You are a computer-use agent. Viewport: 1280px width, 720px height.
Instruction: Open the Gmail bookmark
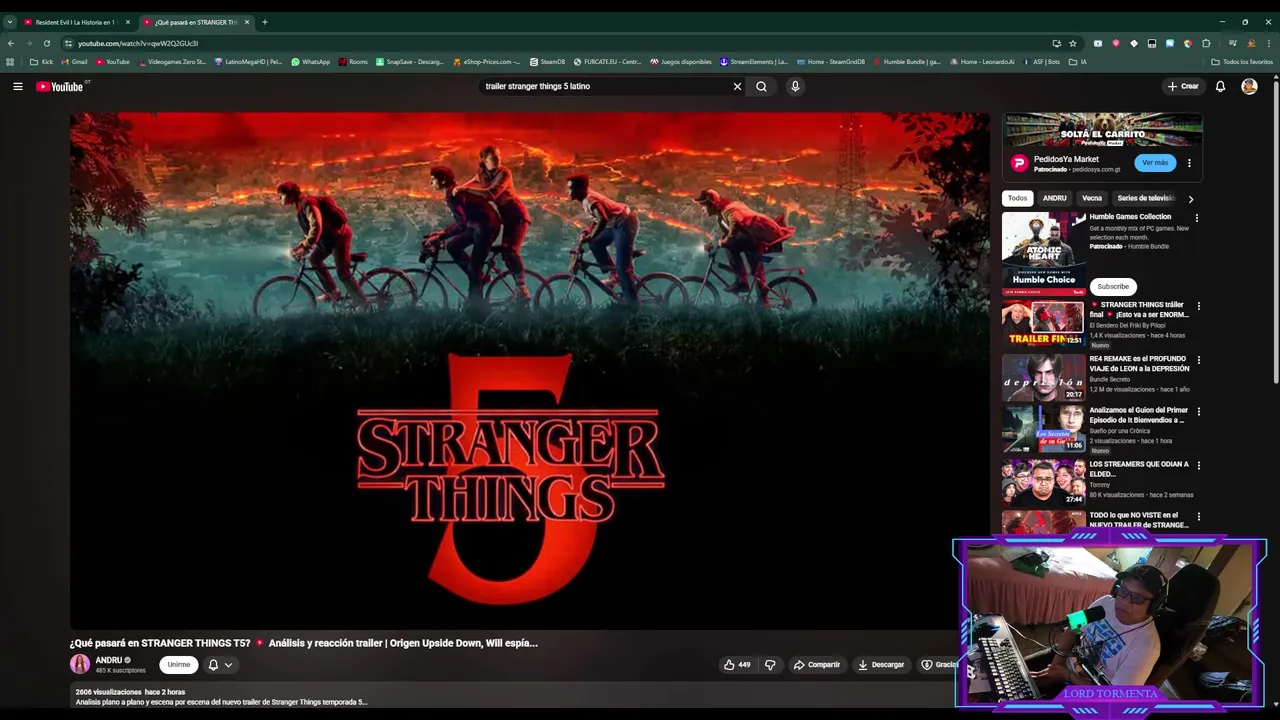tap(74, 62)
